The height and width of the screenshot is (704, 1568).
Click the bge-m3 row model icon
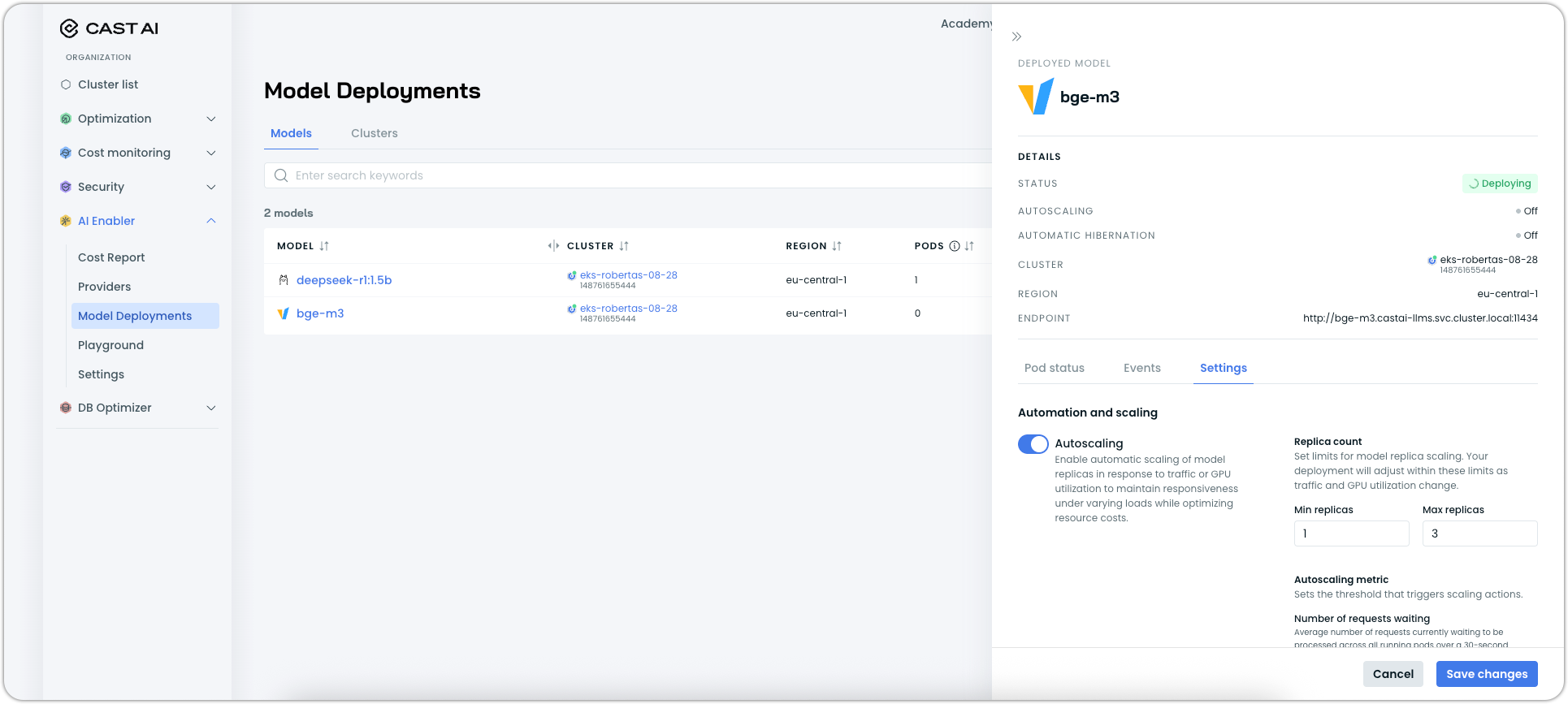[x=284, y=313]
